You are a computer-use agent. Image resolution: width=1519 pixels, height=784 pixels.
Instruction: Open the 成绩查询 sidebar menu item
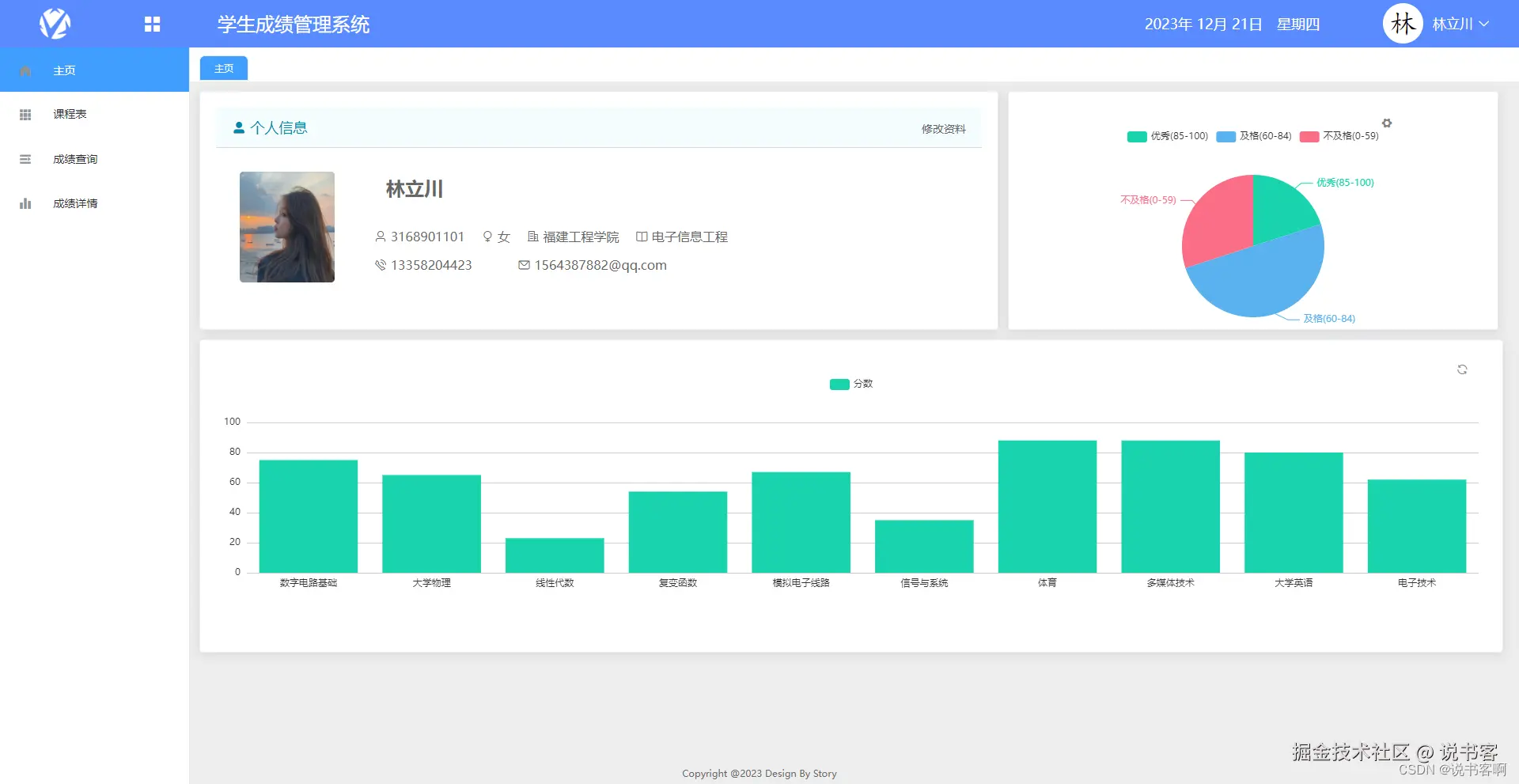click(x=94, y=159)
